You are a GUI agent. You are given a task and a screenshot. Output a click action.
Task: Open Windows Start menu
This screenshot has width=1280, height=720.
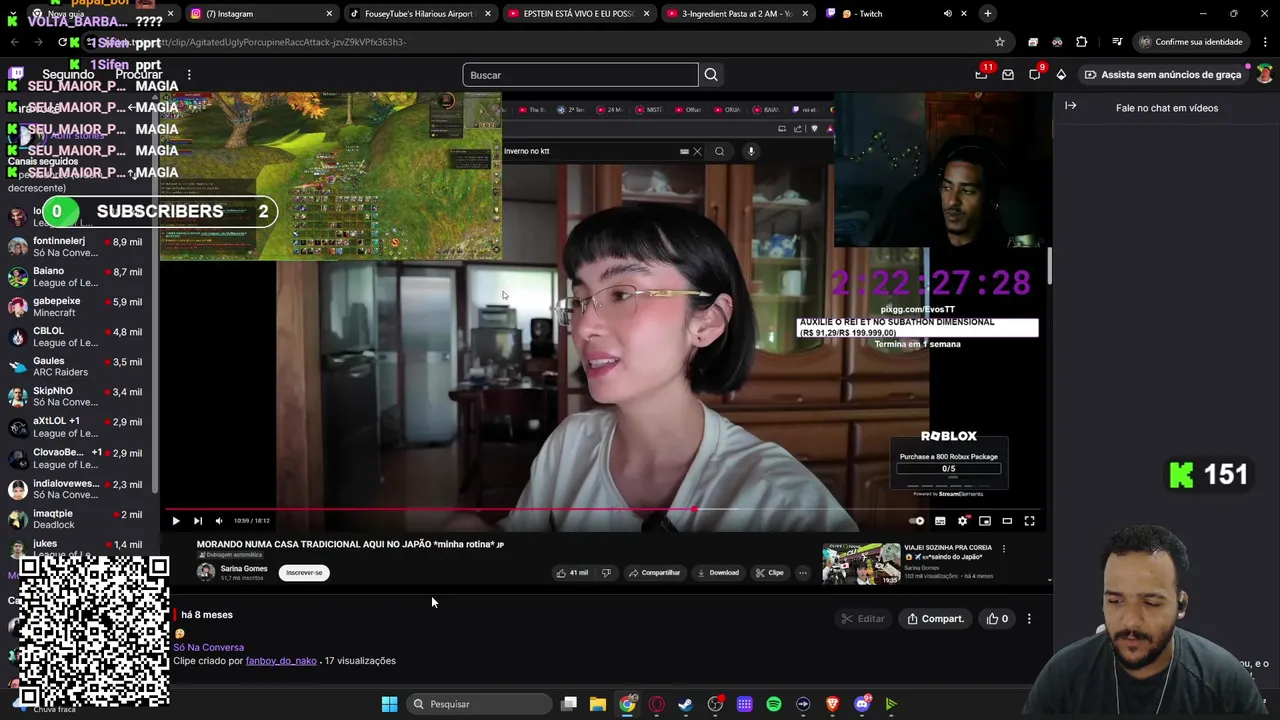pyautogui.click(x=389, y=704)
